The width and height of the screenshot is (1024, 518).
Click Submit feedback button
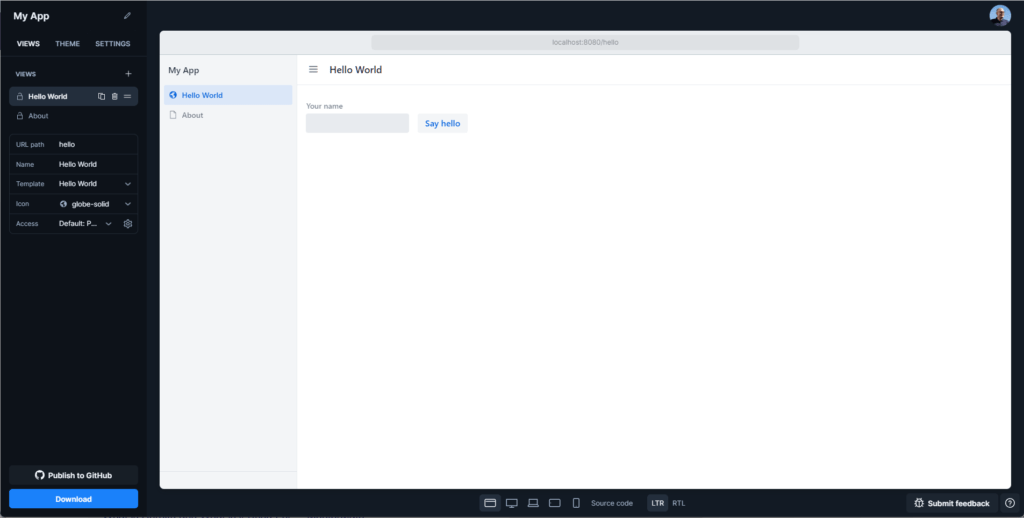pos(952,503)
